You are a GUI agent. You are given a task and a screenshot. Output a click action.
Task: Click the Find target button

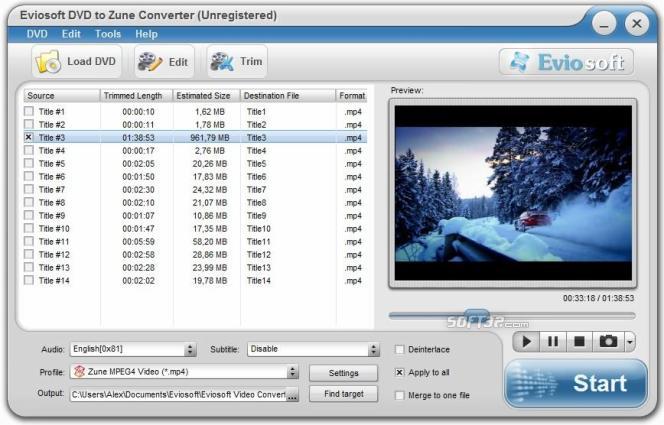343,394
